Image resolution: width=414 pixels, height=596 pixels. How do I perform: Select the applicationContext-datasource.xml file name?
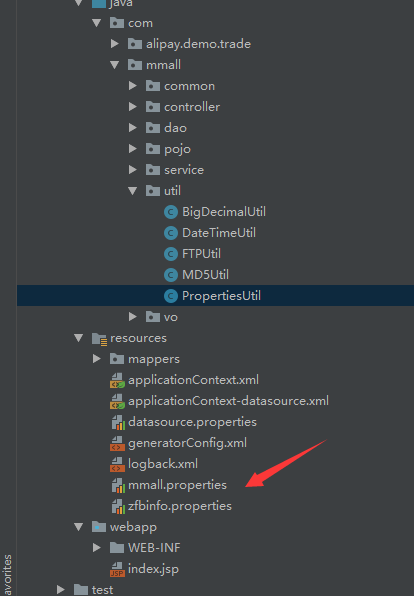(228, 401)
